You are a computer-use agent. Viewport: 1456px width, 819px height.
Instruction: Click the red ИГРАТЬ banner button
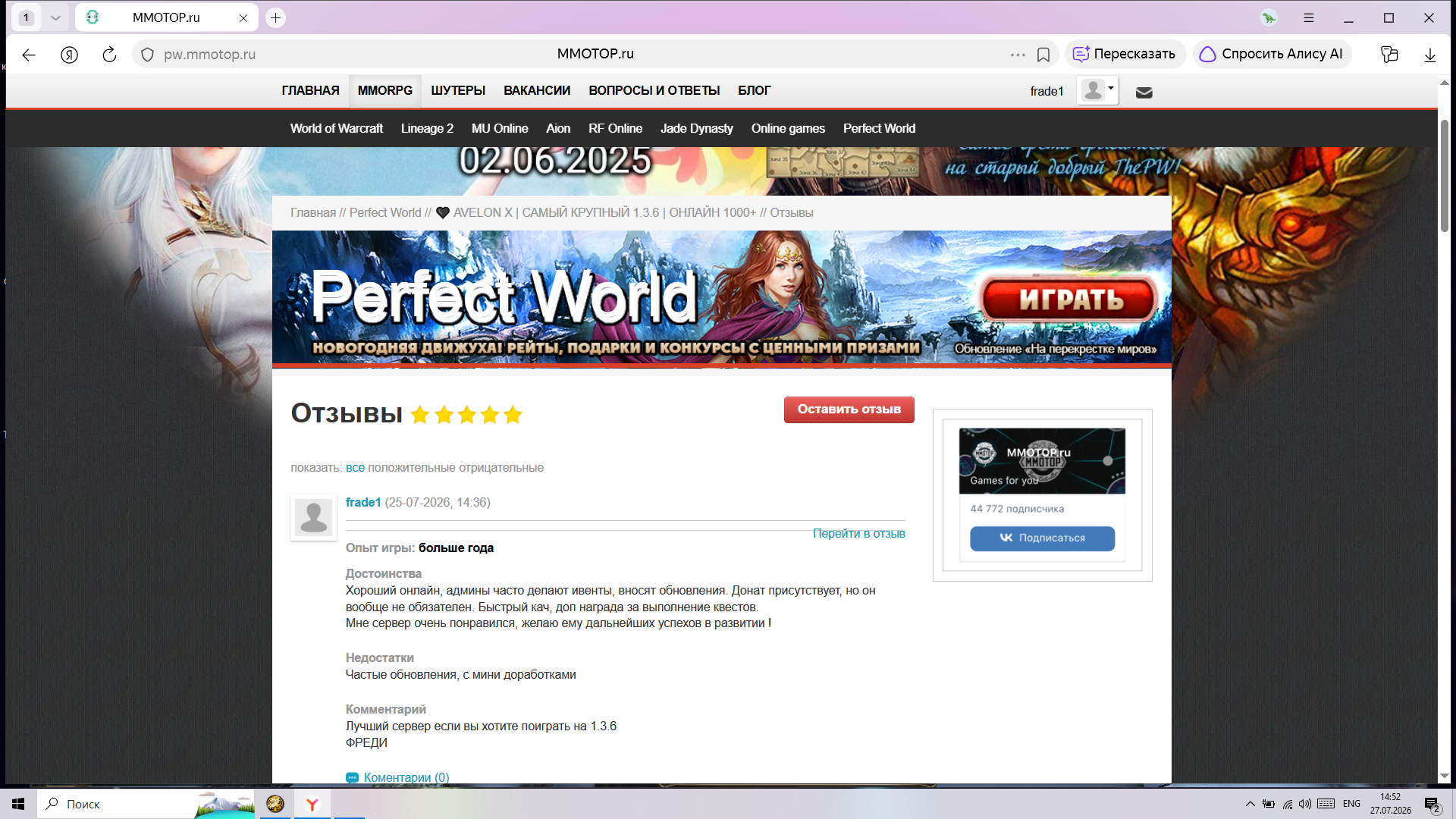(x=1071, y=300)
